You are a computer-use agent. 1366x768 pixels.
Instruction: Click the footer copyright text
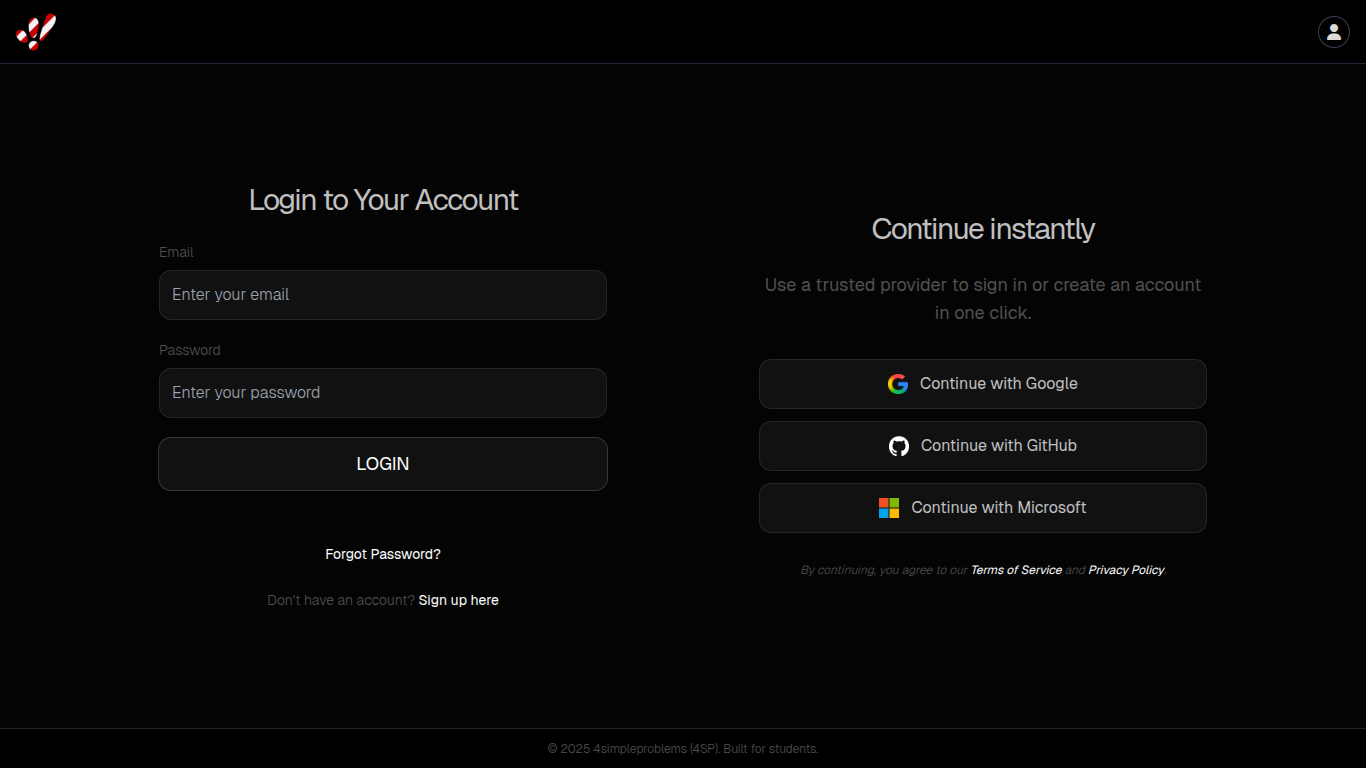(683, 748)
